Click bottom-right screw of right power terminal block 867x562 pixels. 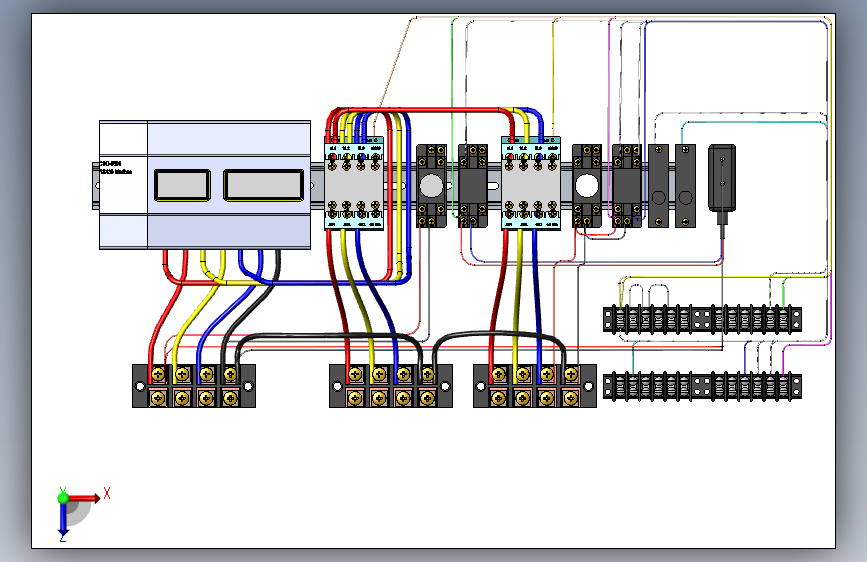[x=571, y=398]
